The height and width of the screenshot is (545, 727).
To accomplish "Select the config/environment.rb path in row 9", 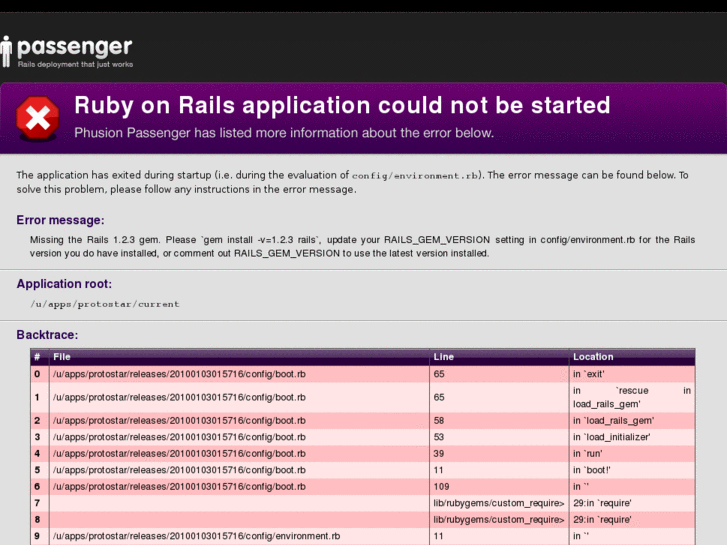I will pyautogui.click(x=196, y=537).
